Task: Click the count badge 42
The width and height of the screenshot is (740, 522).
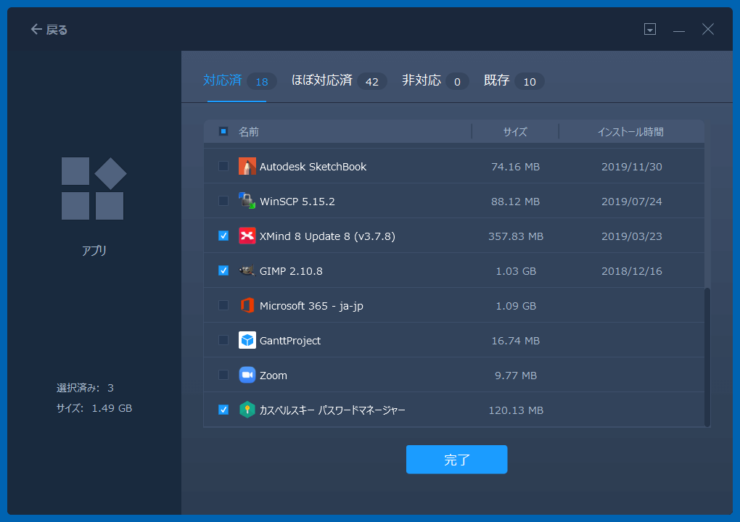Action: (x=372, y=82)
